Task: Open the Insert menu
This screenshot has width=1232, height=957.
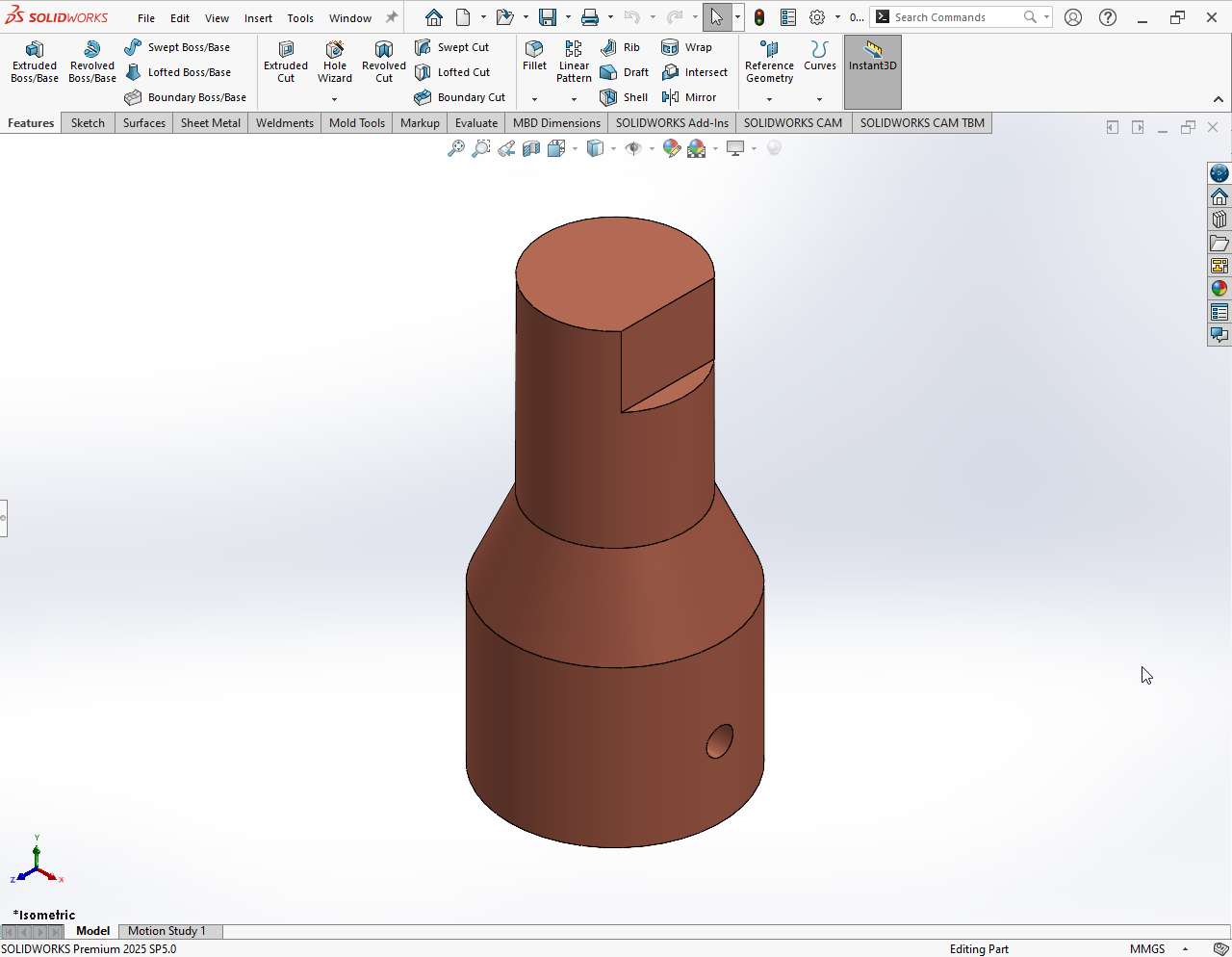Action: pos(258,18)
